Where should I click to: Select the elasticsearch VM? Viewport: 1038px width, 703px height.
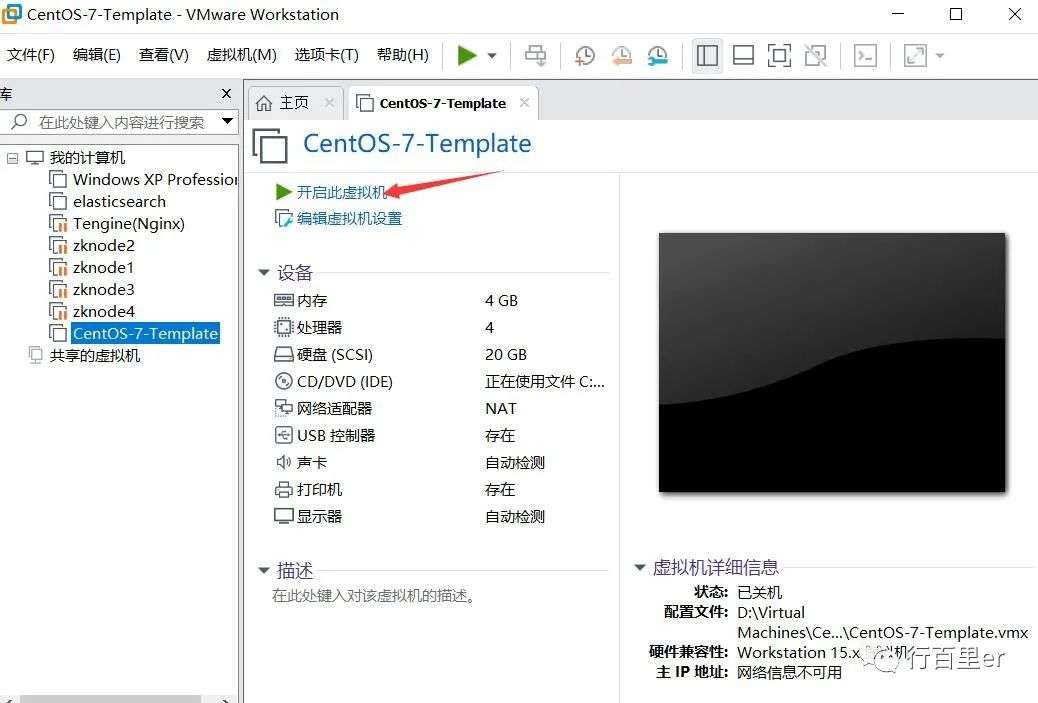[x=119, y=201]
